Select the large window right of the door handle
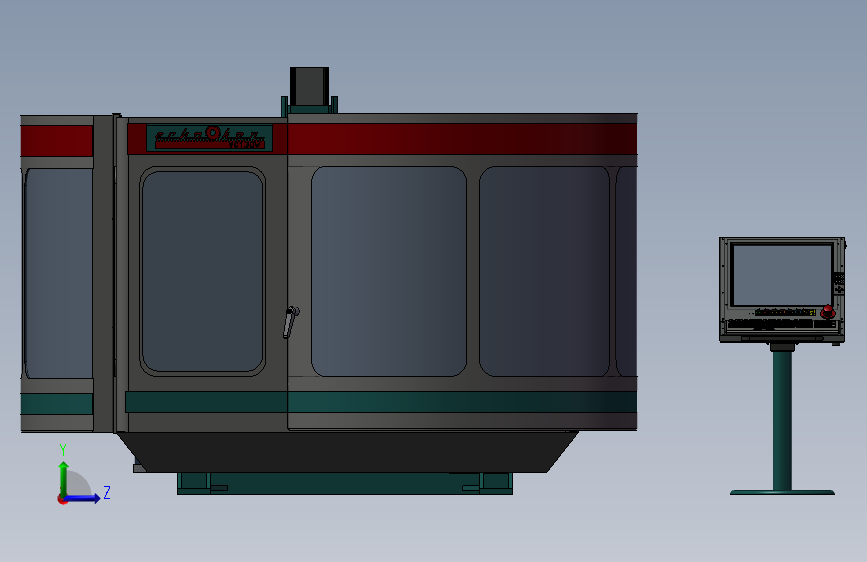Image resolution: width=867 pixels, height=562 pixels. (x=389, y=271)
